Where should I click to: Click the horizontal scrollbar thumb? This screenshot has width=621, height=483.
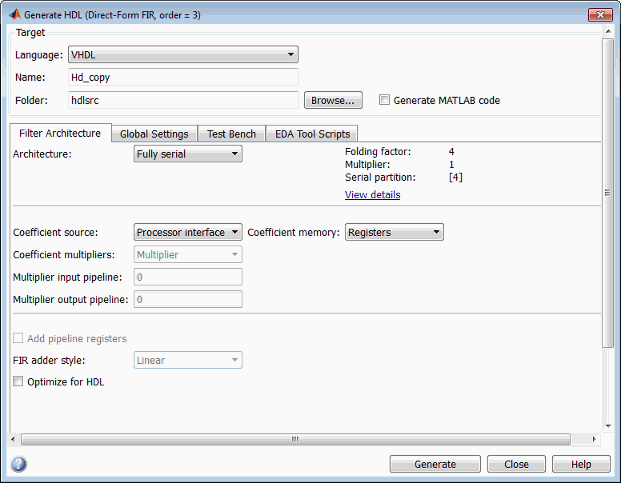coord(295,438)
